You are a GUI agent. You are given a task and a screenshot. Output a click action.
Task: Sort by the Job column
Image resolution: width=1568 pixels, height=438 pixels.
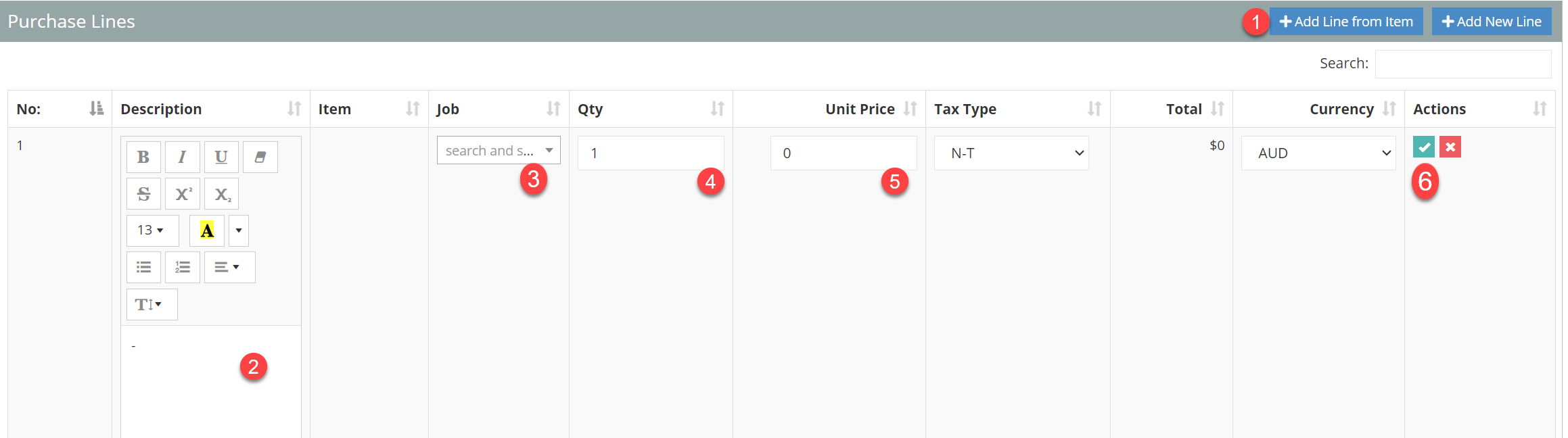(499, 109)
